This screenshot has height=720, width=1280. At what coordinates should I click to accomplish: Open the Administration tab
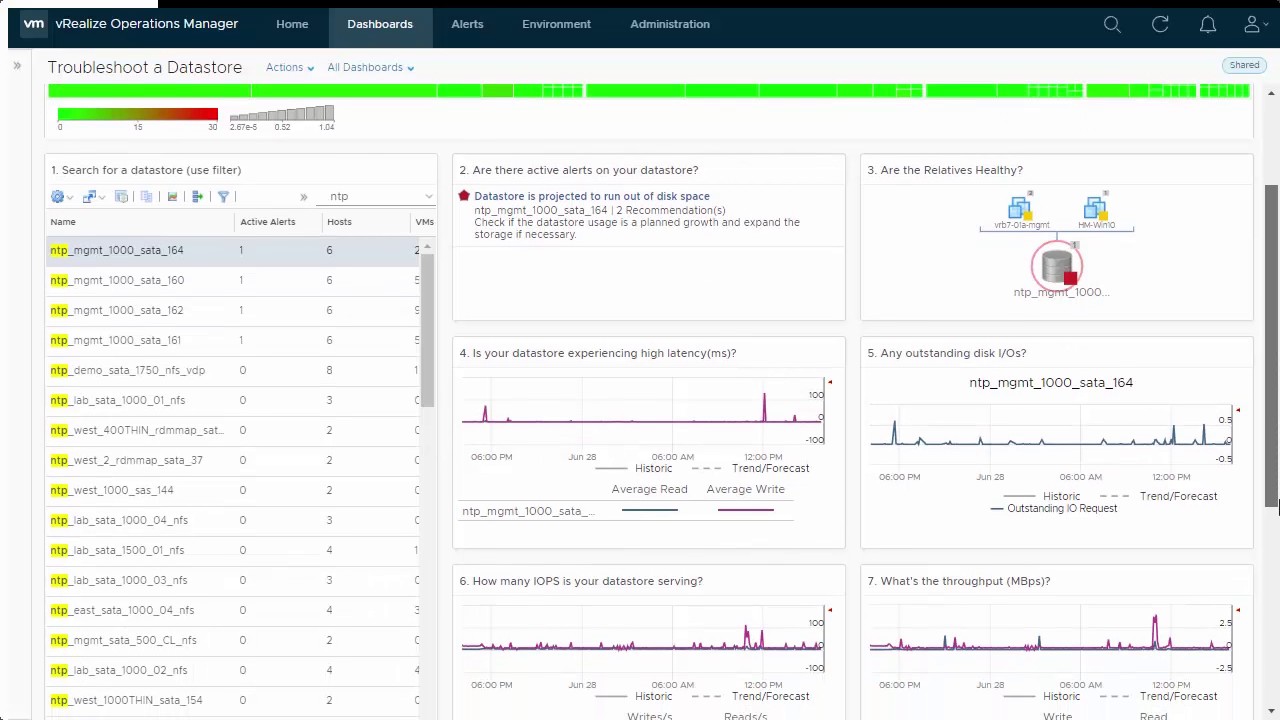(669, 24)
